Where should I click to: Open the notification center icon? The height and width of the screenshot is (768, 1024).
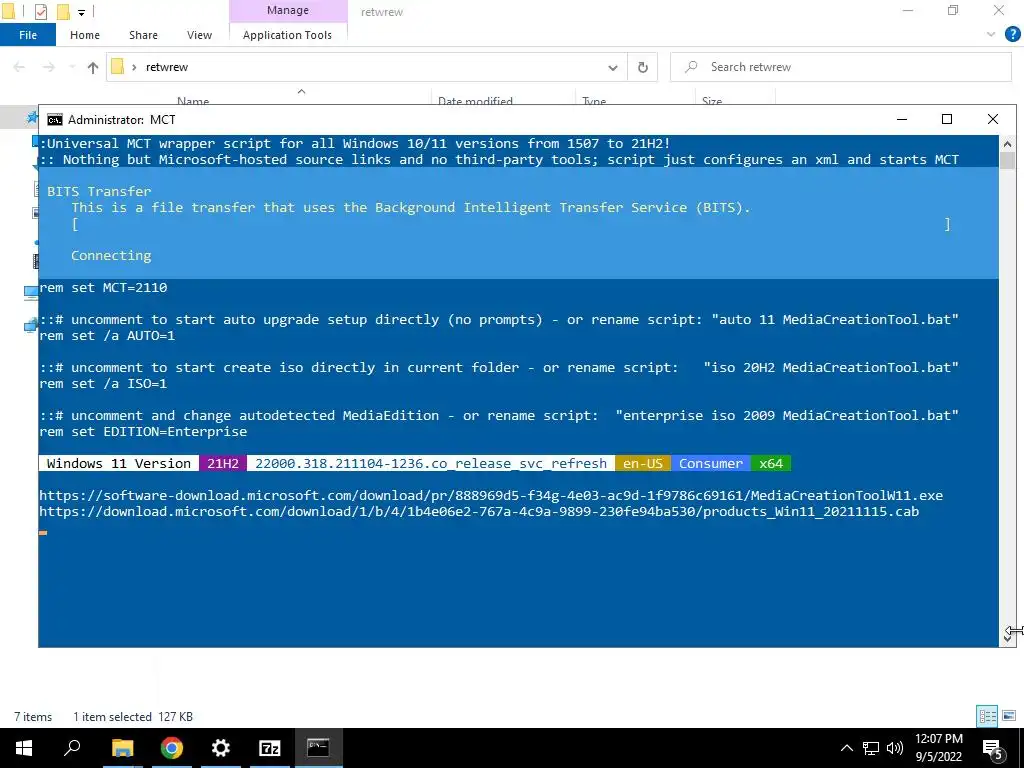[x=993, y=748]
